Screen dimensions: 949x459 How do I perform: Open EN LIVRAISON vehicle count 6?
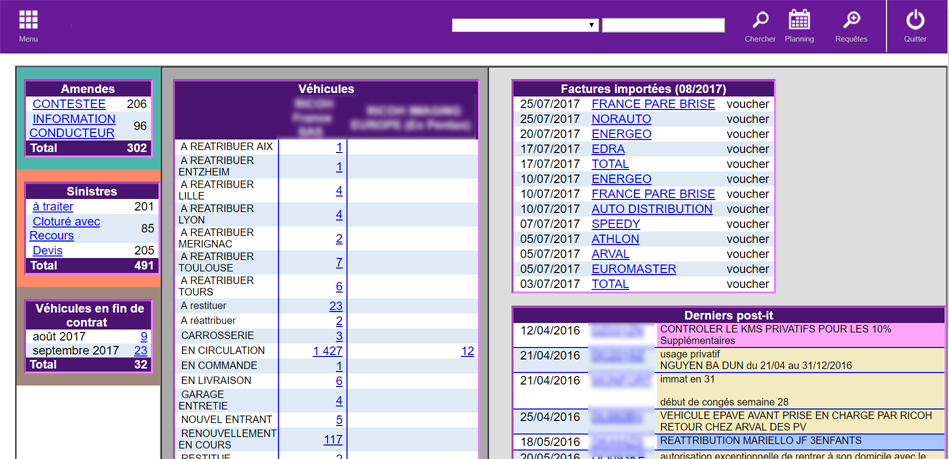(340, 381)
